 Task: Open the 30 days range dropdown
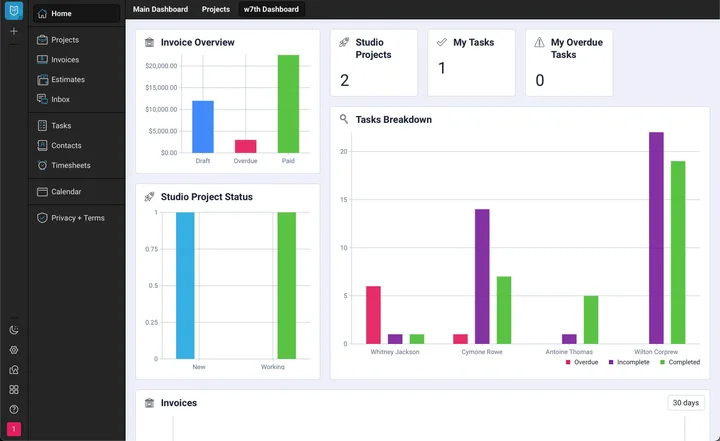686,403
